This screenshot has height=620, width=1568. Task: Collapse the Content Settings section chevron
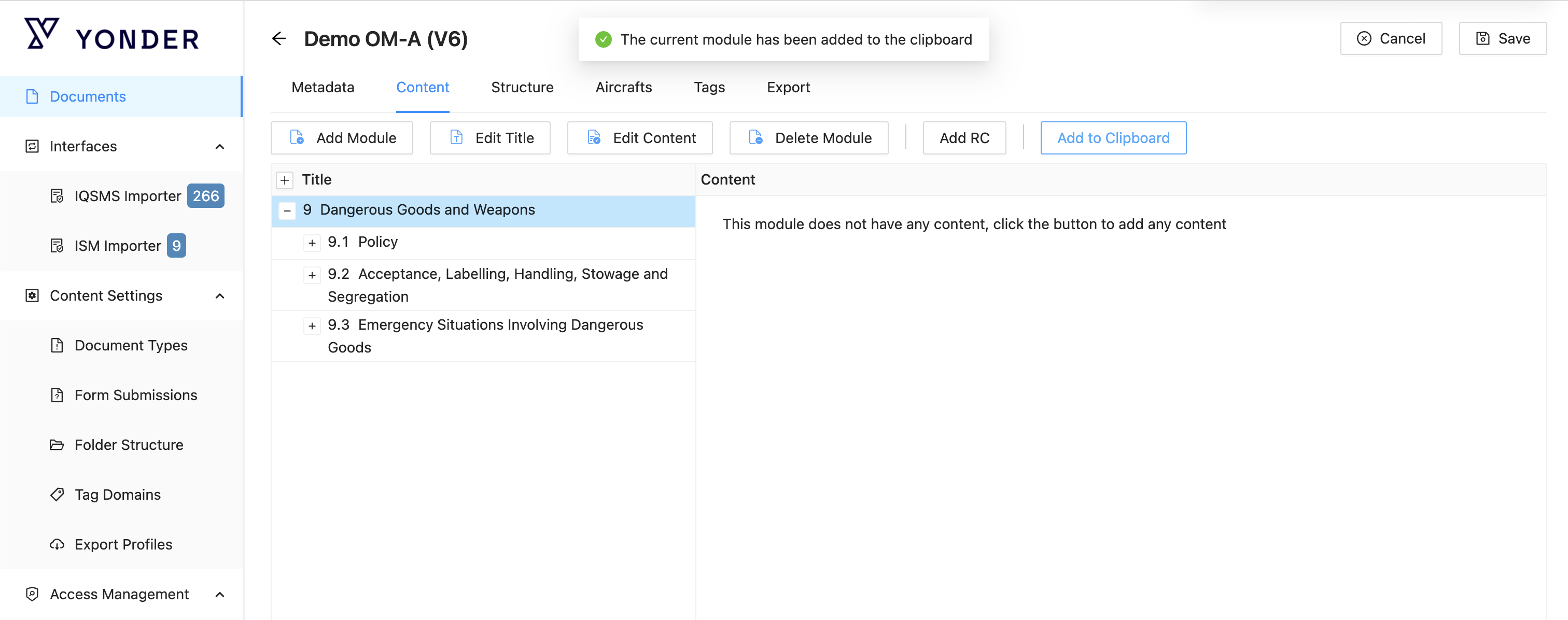pos(220,295)
